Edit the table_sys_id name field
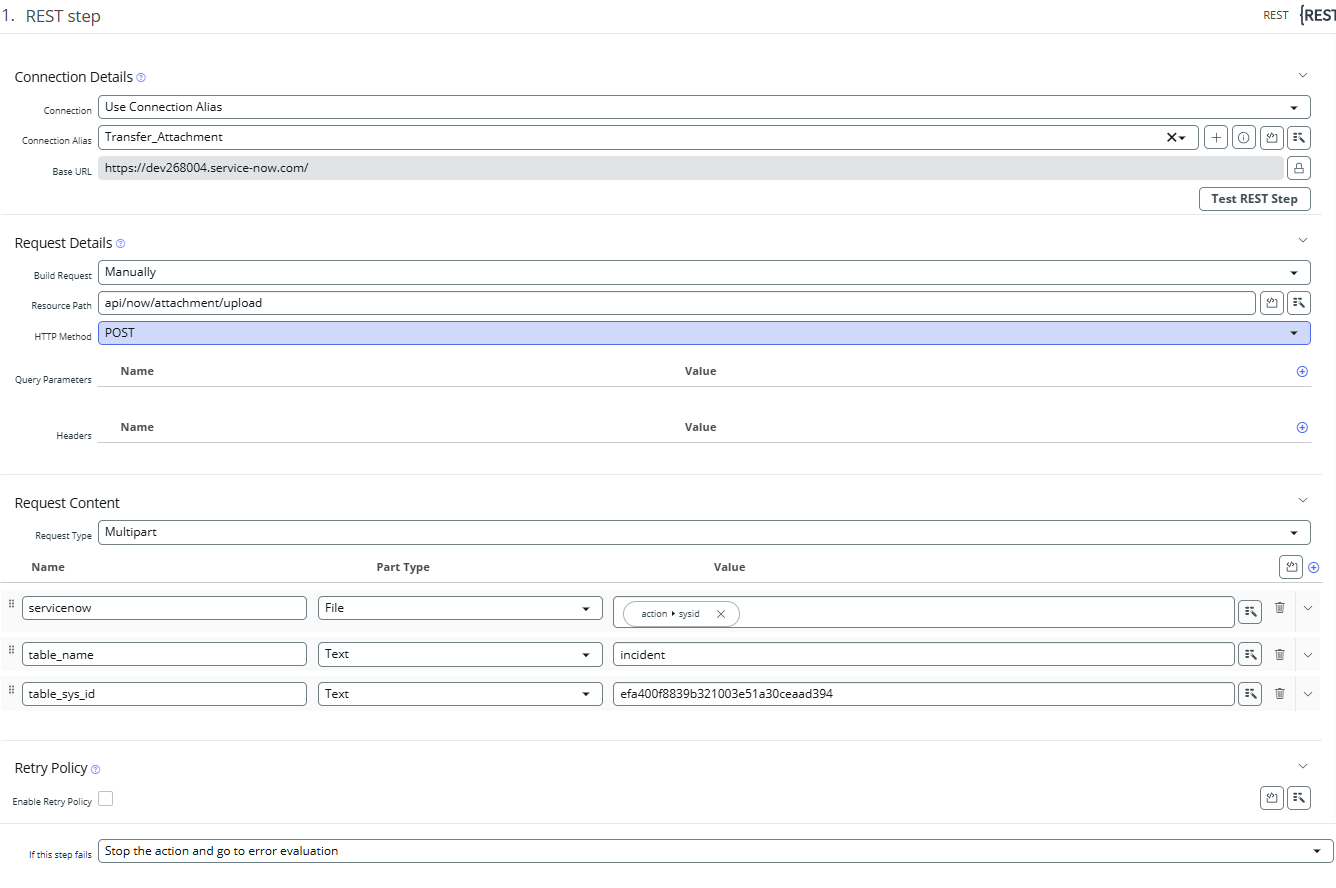 [x=164, y=694]
